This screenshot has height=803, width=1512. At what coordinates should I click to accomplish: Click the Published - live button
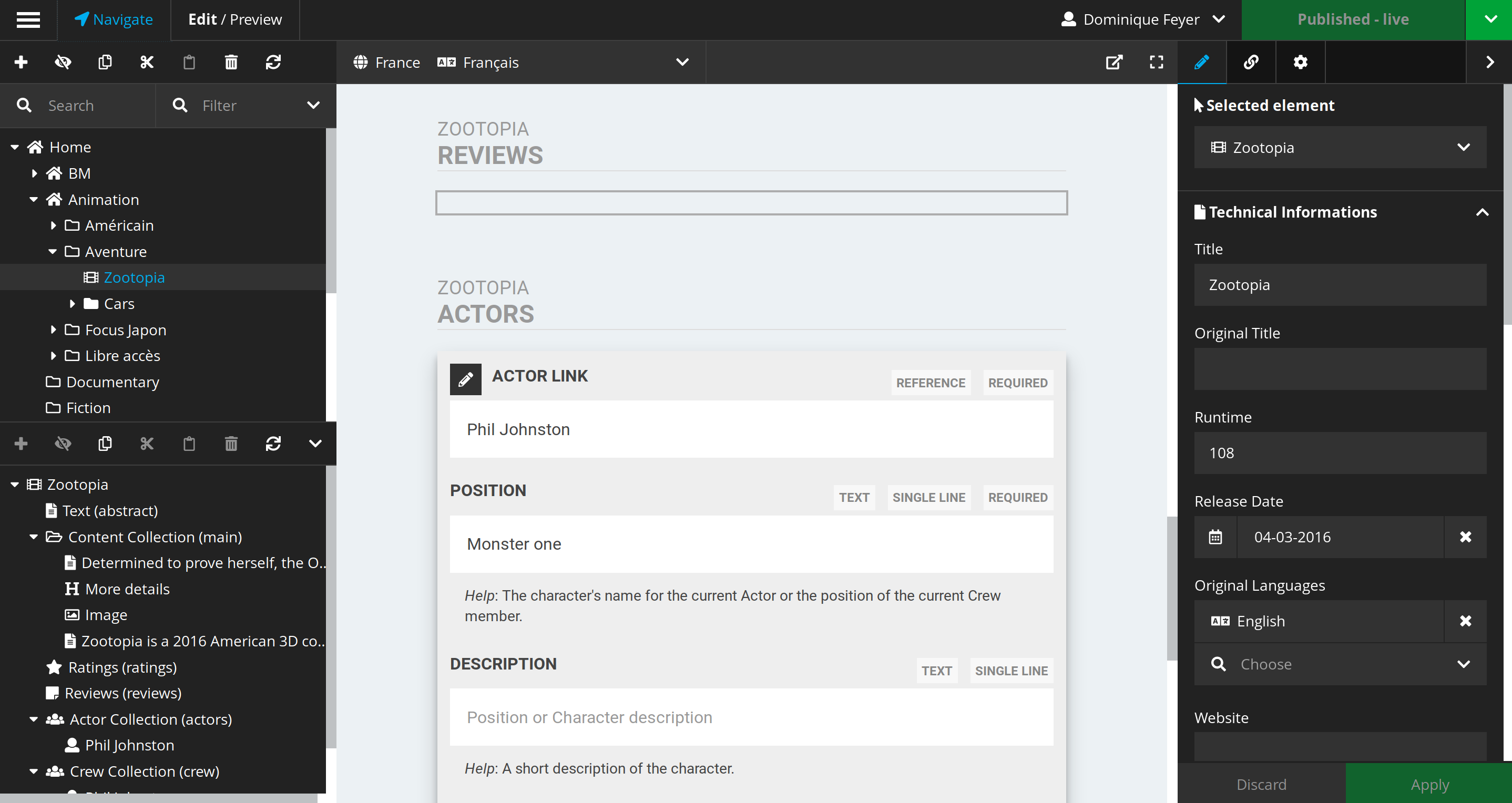(x=1353, y=19)
